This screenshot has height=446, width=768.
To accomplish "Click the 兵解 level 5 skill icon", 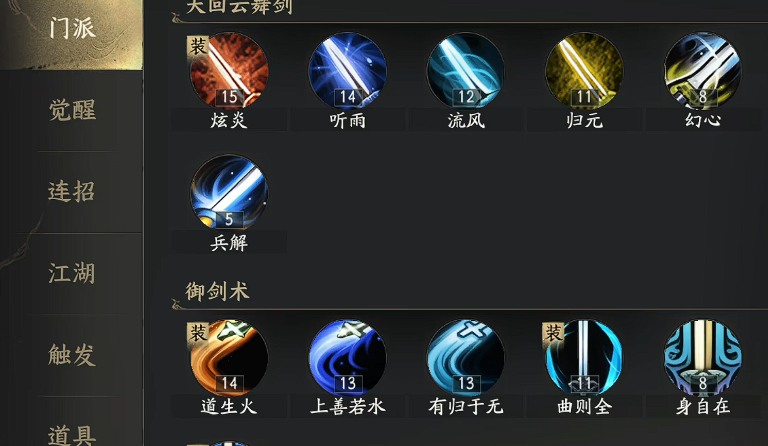I will coord(229,192).
